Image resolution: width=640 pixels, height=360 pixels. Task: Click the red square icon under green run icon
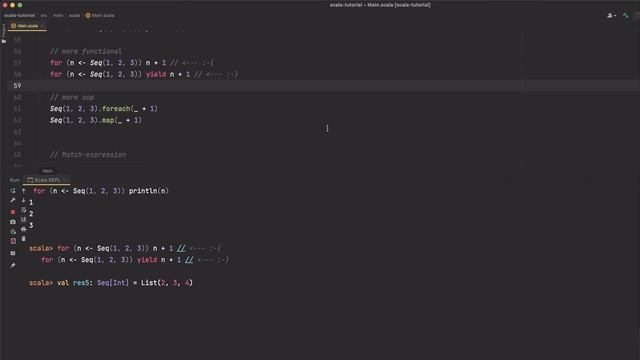tap(13, 241)
